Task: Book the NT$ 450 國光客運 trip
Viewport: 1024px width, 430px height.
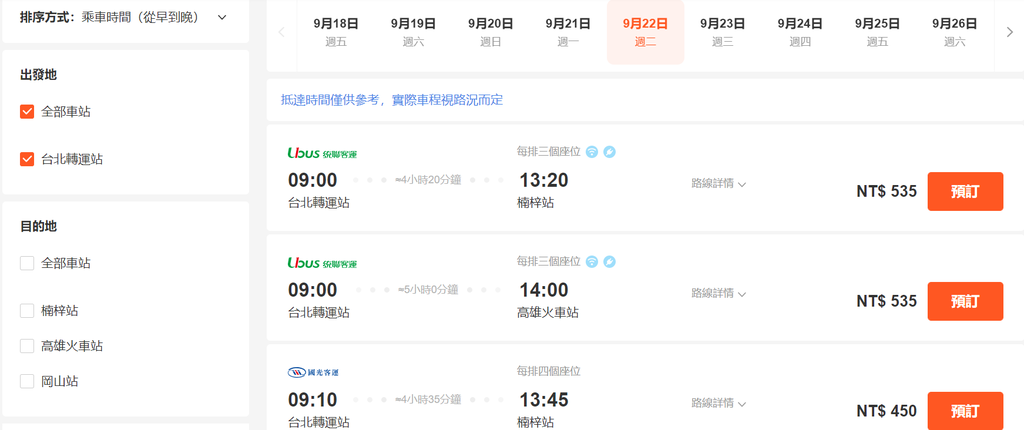Action: click(965, 411)
